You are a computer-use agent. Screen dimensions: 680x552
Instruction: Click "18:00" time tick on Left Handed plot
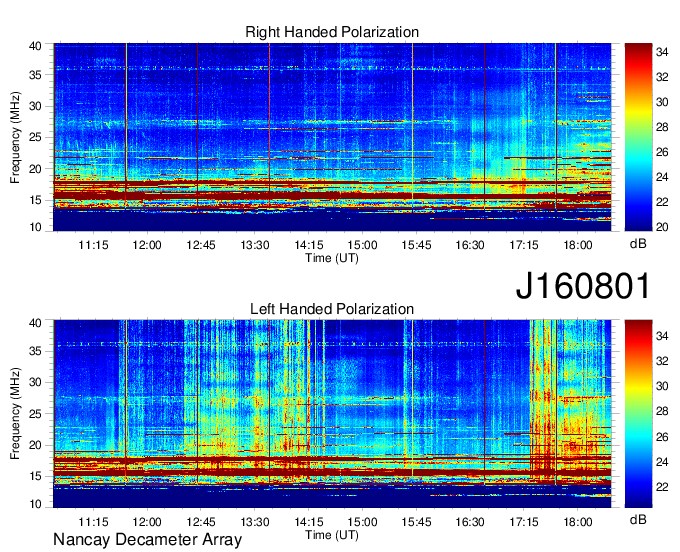(578, 522)
